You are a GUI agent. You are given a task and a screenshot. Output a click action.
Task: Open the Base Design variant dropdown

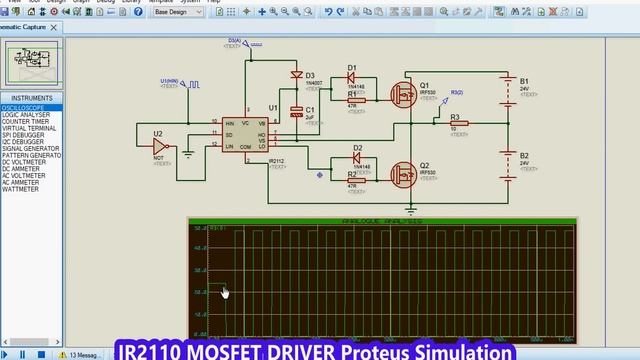tap(178, 12)
